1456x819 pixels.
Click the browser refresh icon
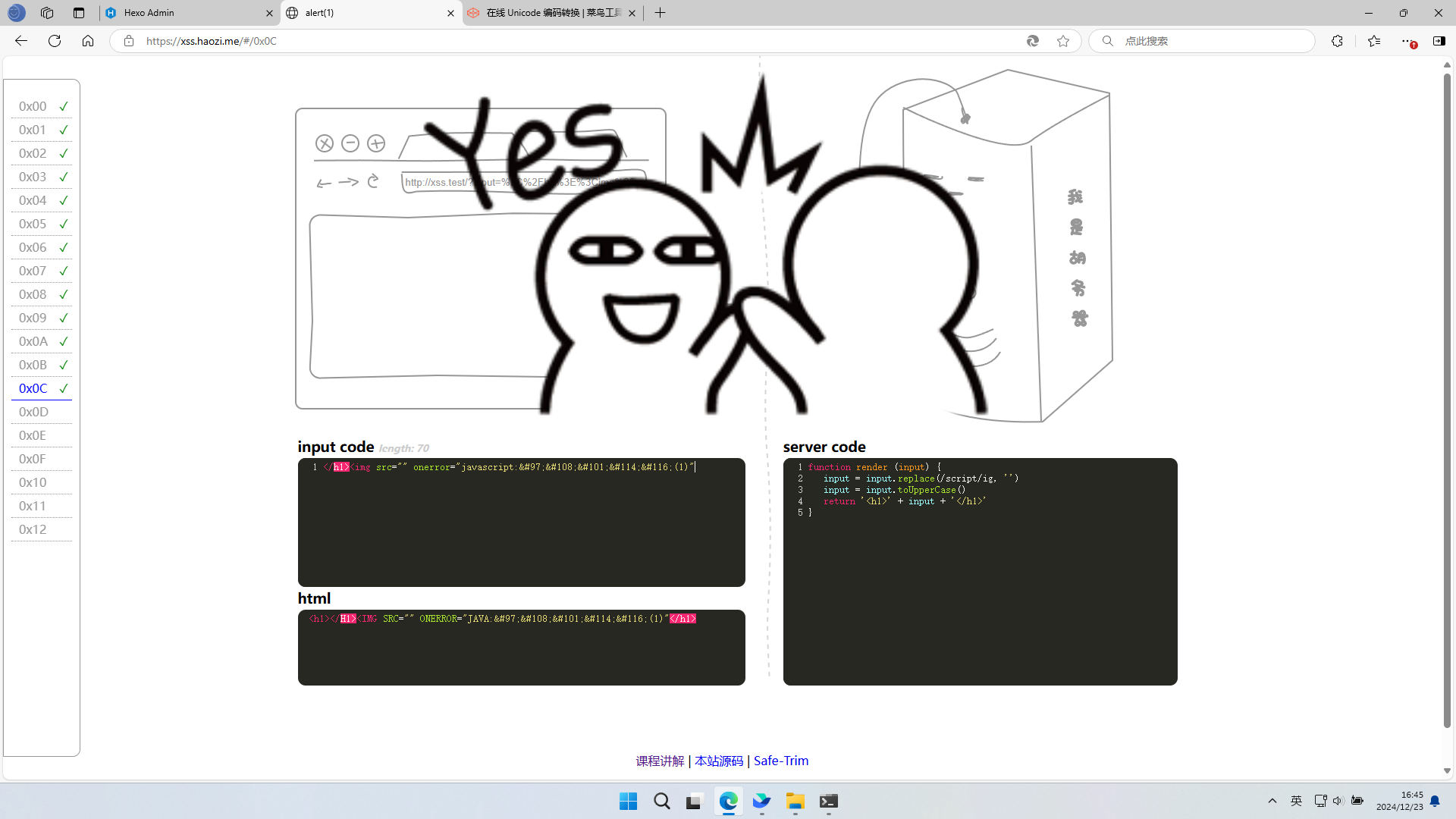coord(55,41)
